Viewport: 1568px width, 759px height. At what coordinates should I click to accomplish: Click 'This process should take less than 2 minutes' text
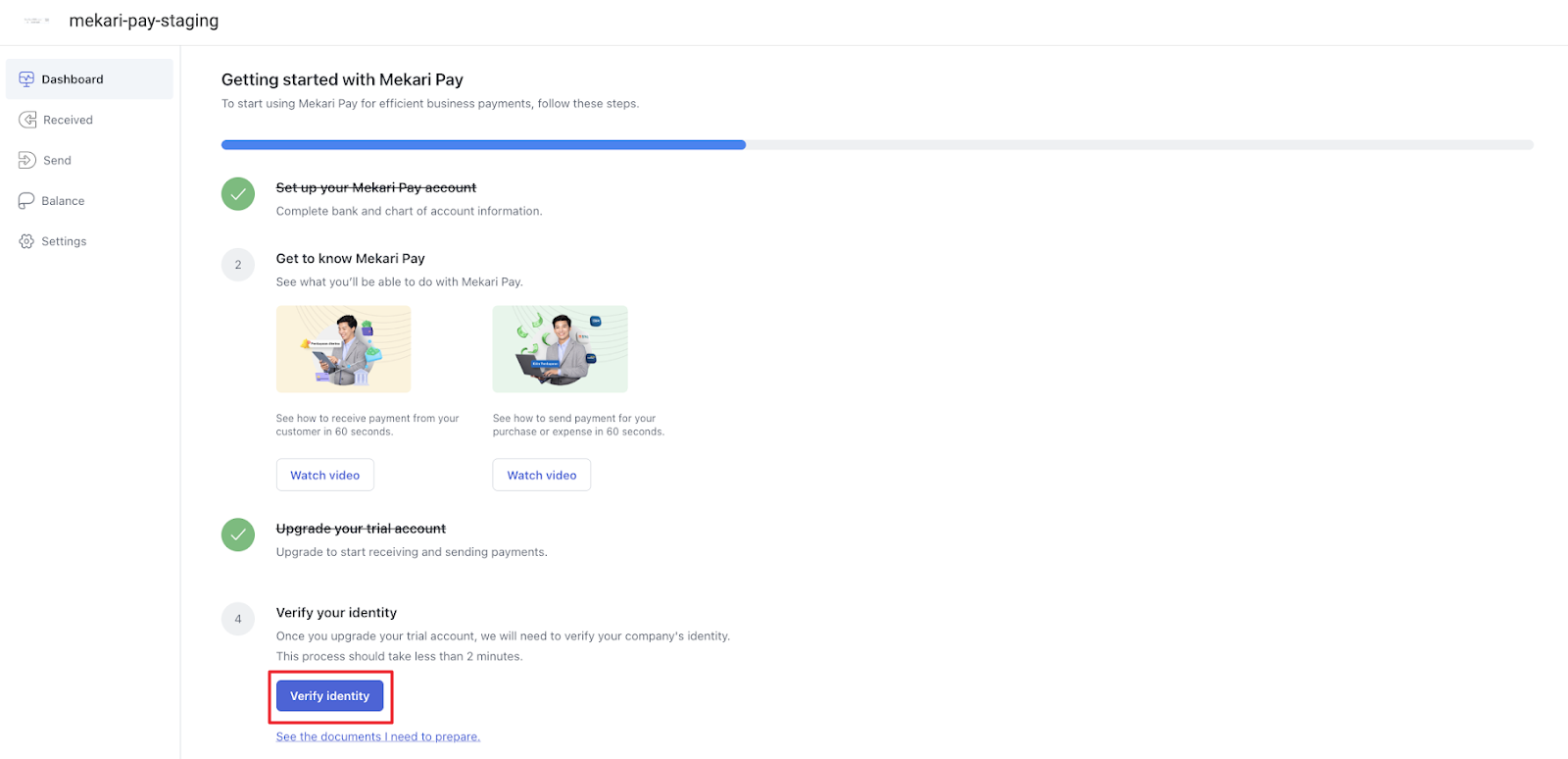point(399,656)
